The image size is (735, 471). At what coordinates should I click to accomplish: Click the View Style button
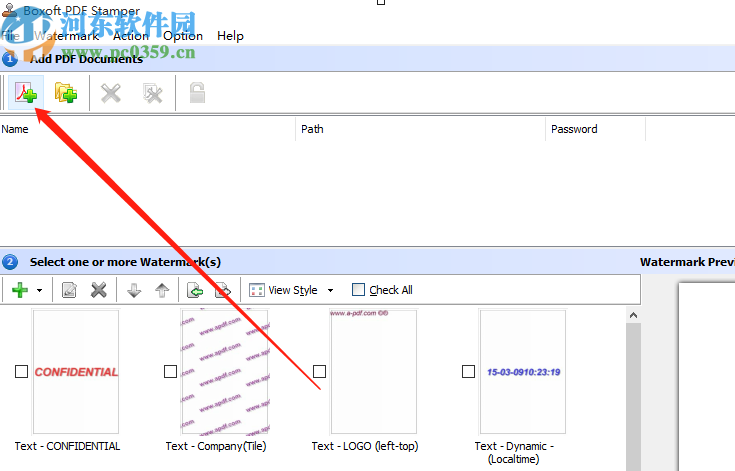click(x=283, y=290)
